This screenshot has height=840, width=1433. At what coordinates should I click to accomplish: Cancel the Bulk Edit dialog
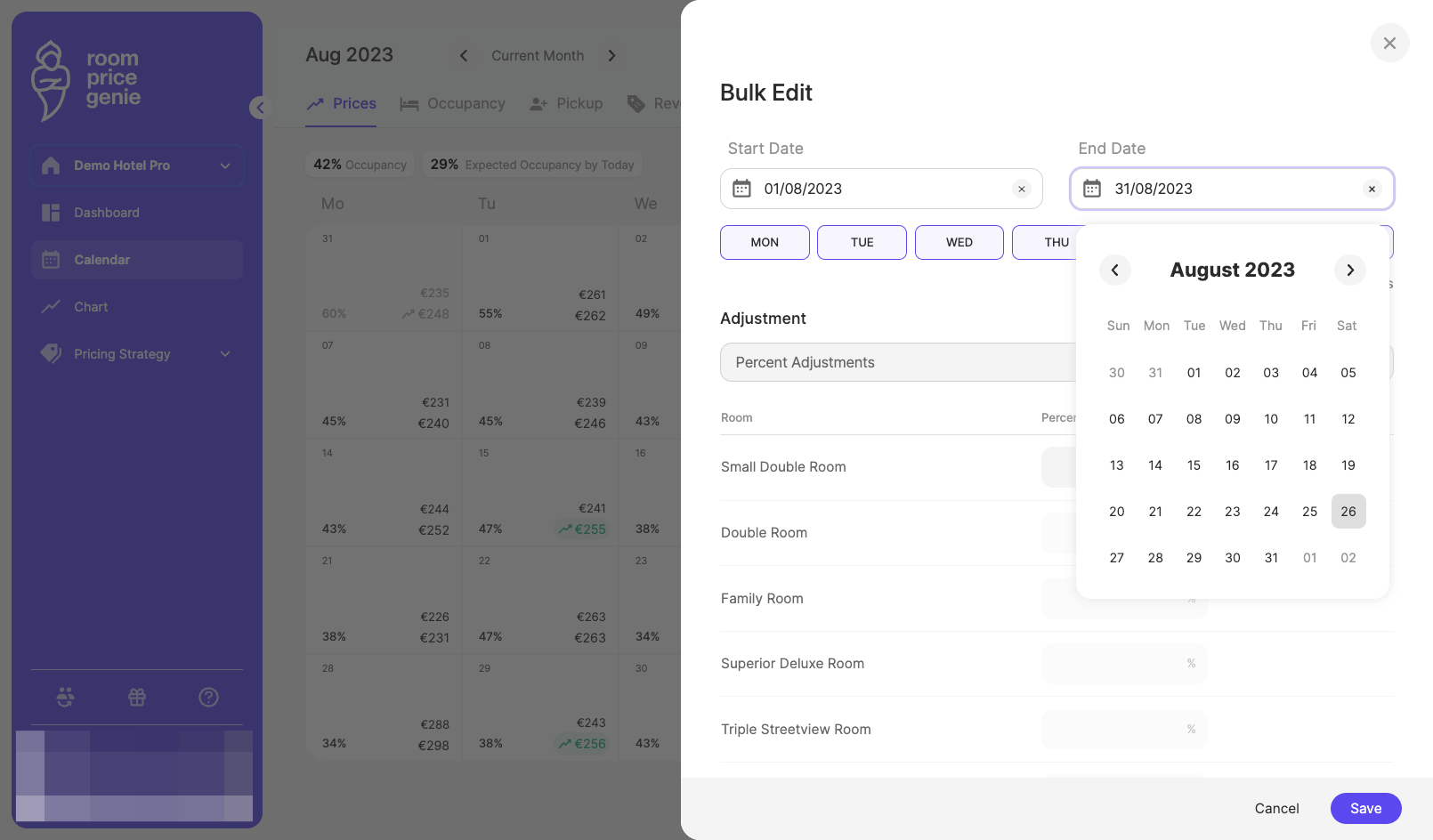(1276, 808)
